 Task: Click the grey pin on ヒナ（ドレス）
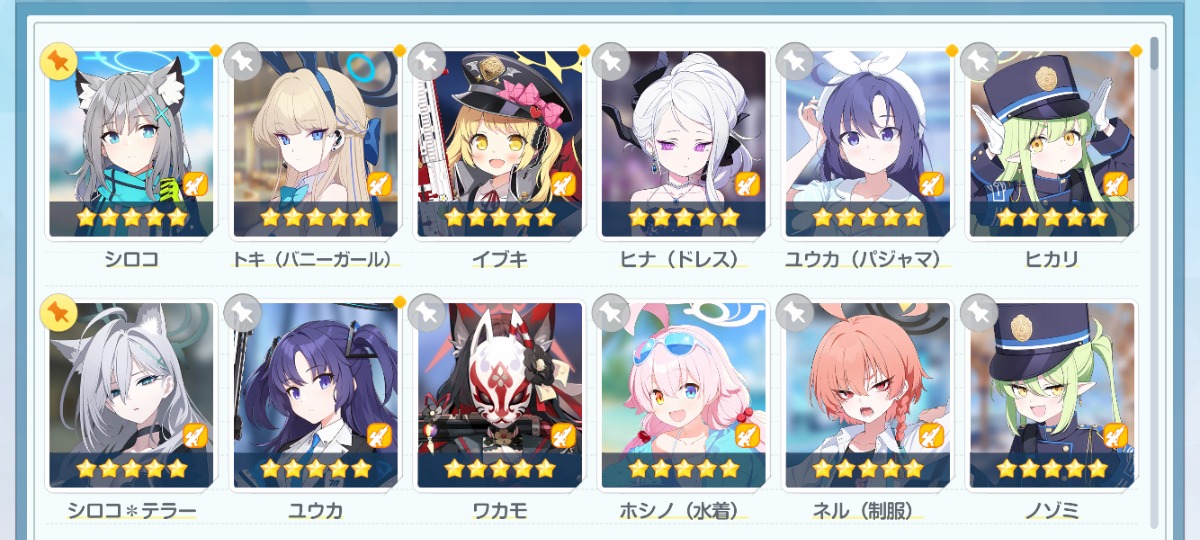611,62
